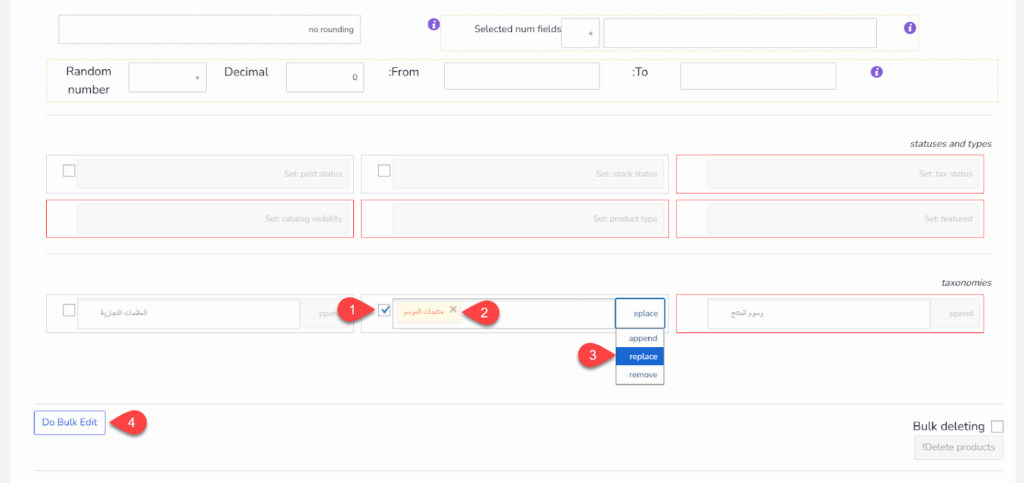
Task: Choose 'remove' from the open dropdown list
Action: [643, 374]
